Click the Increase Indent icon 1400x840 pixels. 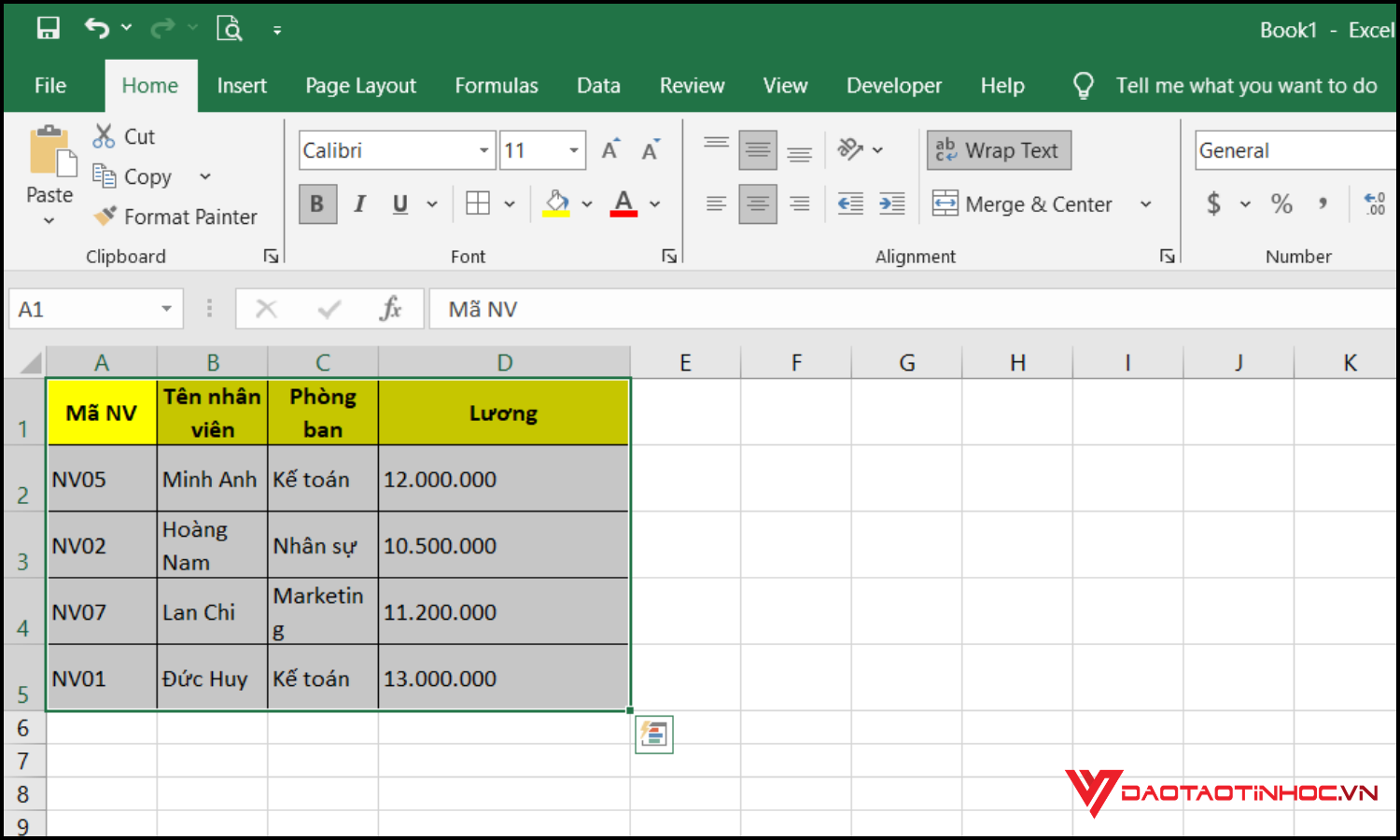891,203
